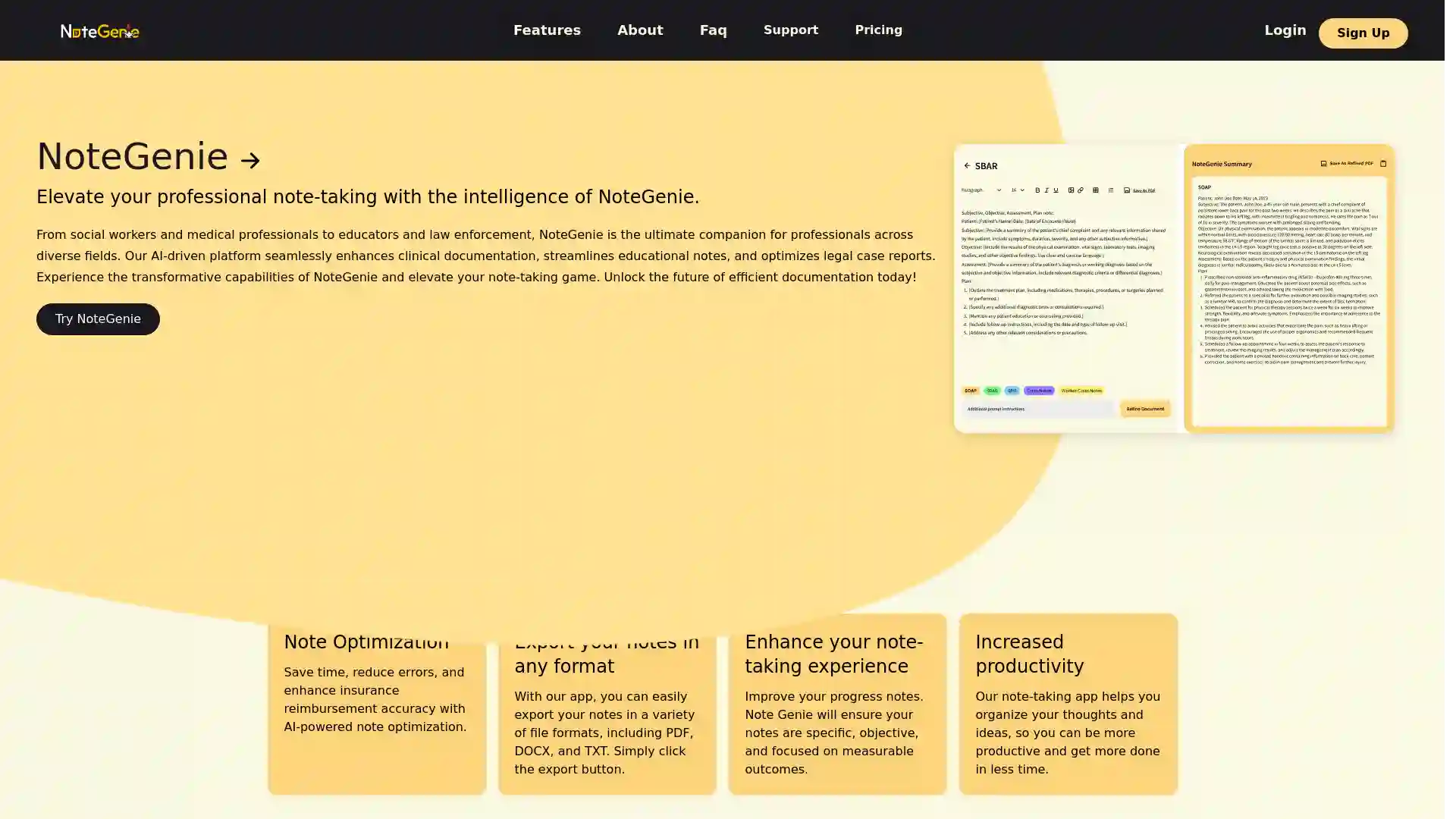Select the 'Export your notes in any format' card
1456x819 pixels.
(x=607, y=705)
